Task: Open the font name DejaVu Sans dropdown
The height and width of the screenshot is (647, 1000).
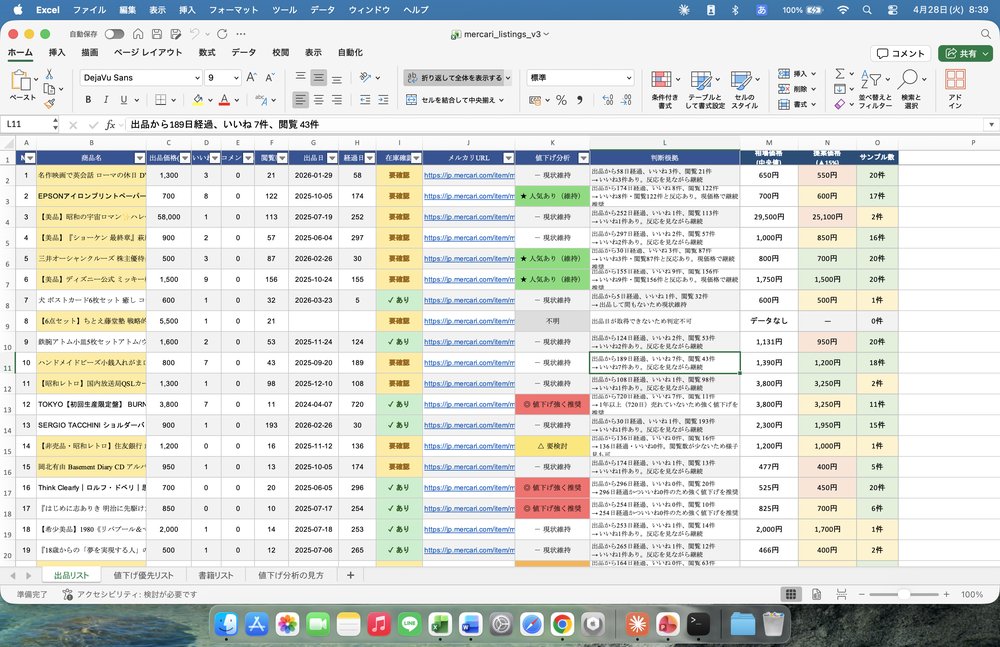Action: (x=197, y=78)
